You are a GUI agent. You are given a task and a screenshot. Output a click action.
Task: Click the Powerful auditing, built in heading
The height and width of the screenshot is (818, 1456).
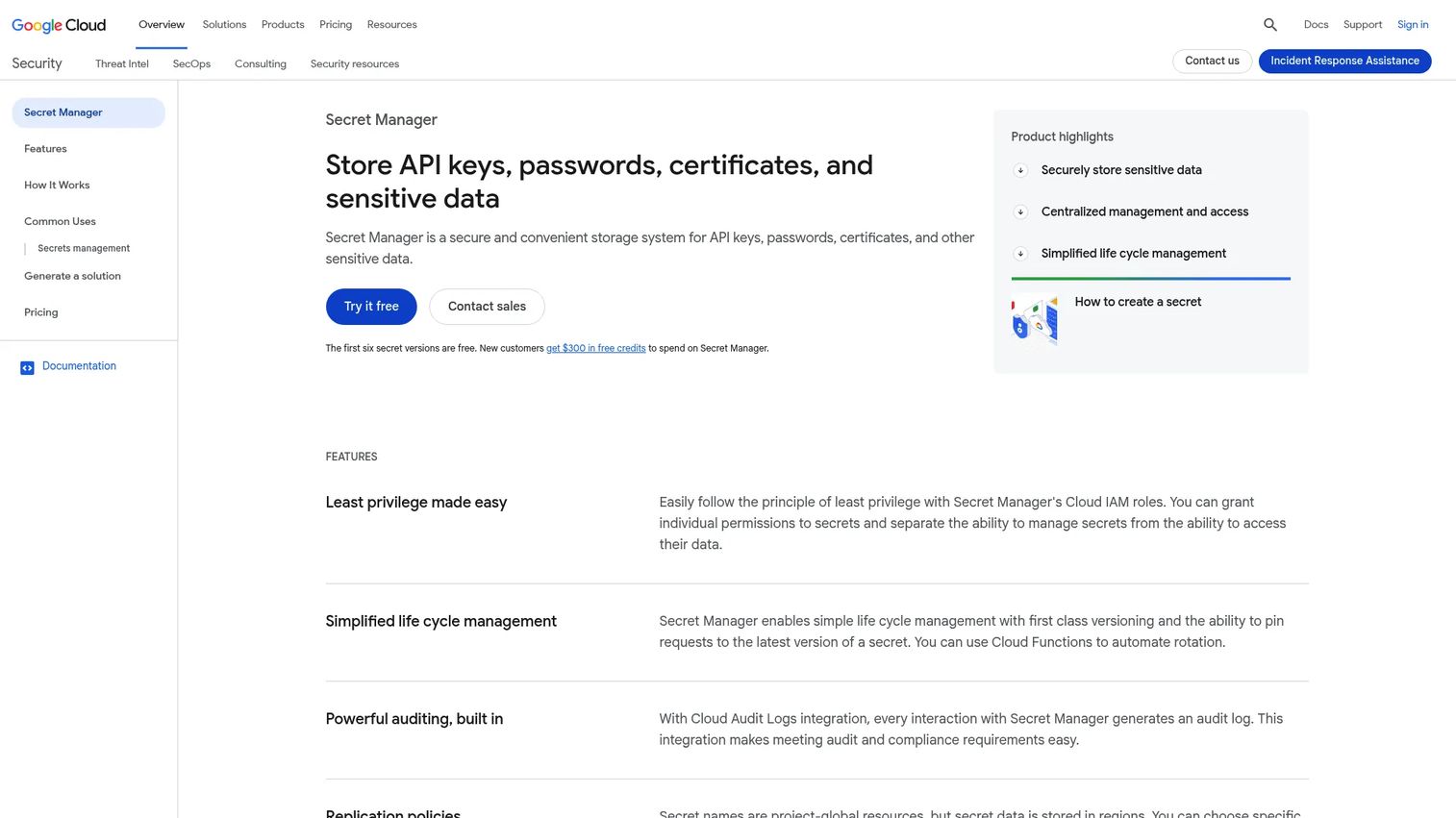(x=414, y=719)
